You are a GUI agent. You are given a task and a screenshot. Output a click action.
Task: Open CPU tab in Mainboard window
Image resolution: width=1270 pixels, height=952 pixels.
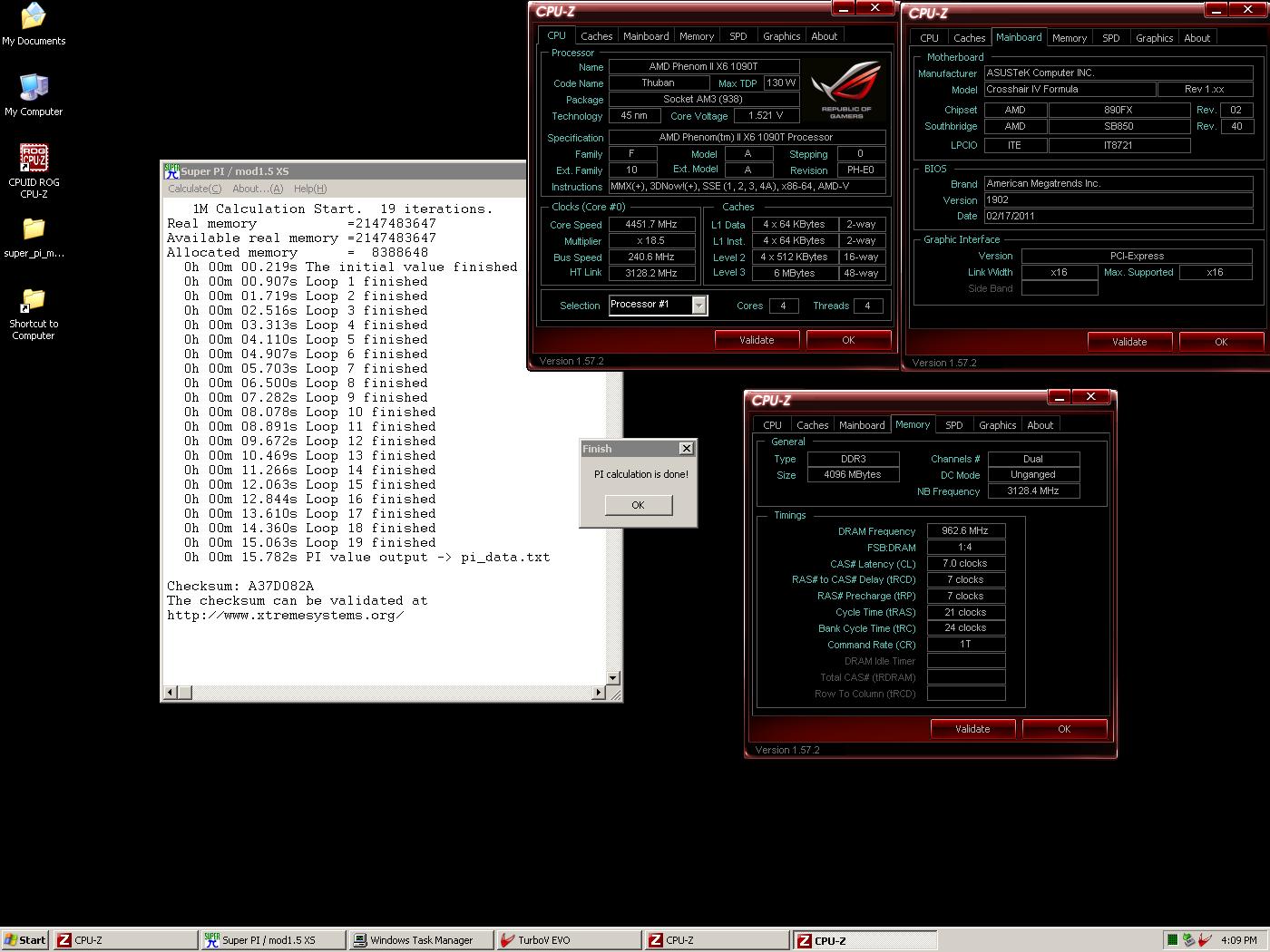click(929, 38)
